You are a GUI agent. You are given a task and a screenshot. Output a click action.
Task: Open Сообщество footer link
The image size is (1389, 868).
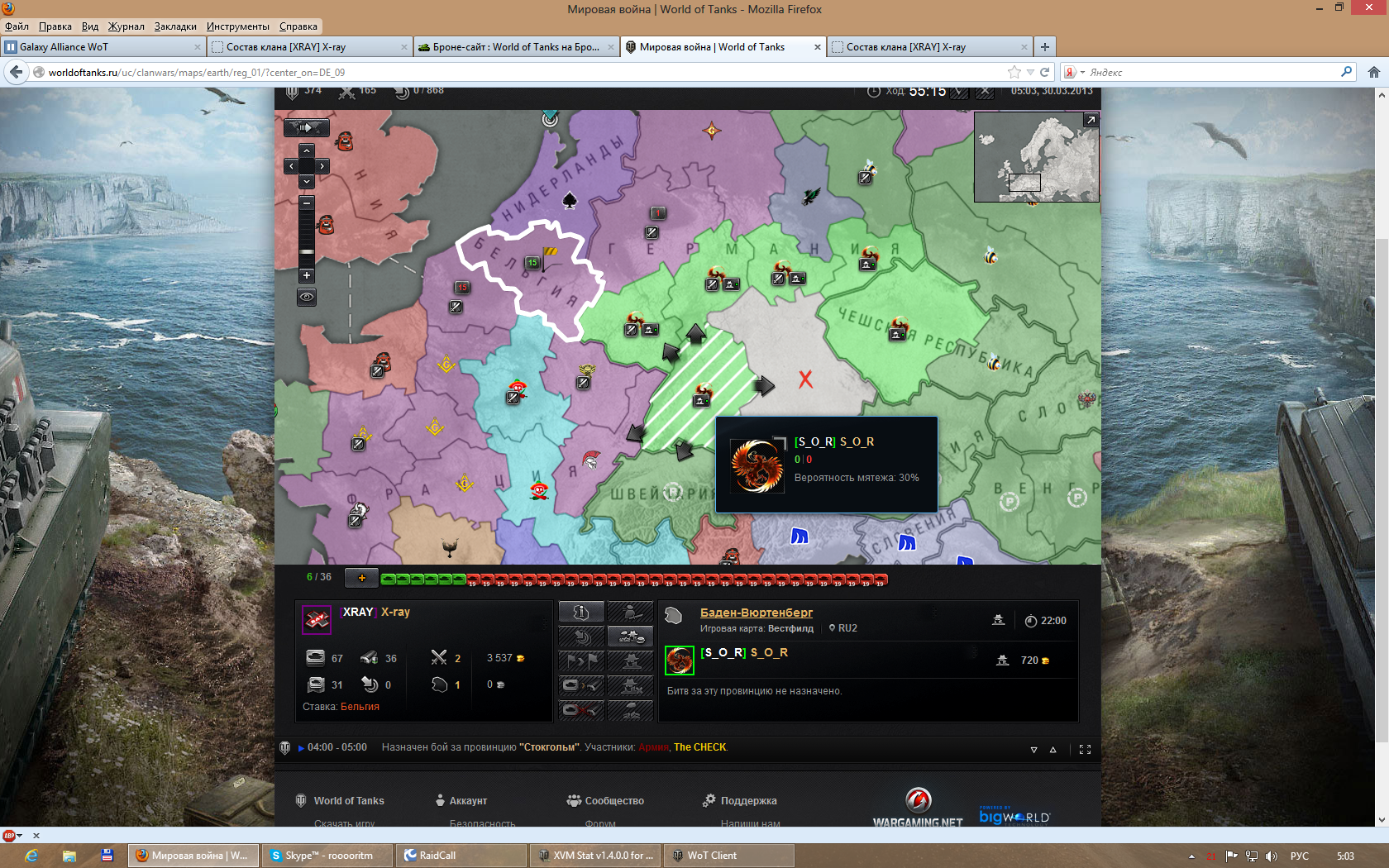[x=614, y=801]
